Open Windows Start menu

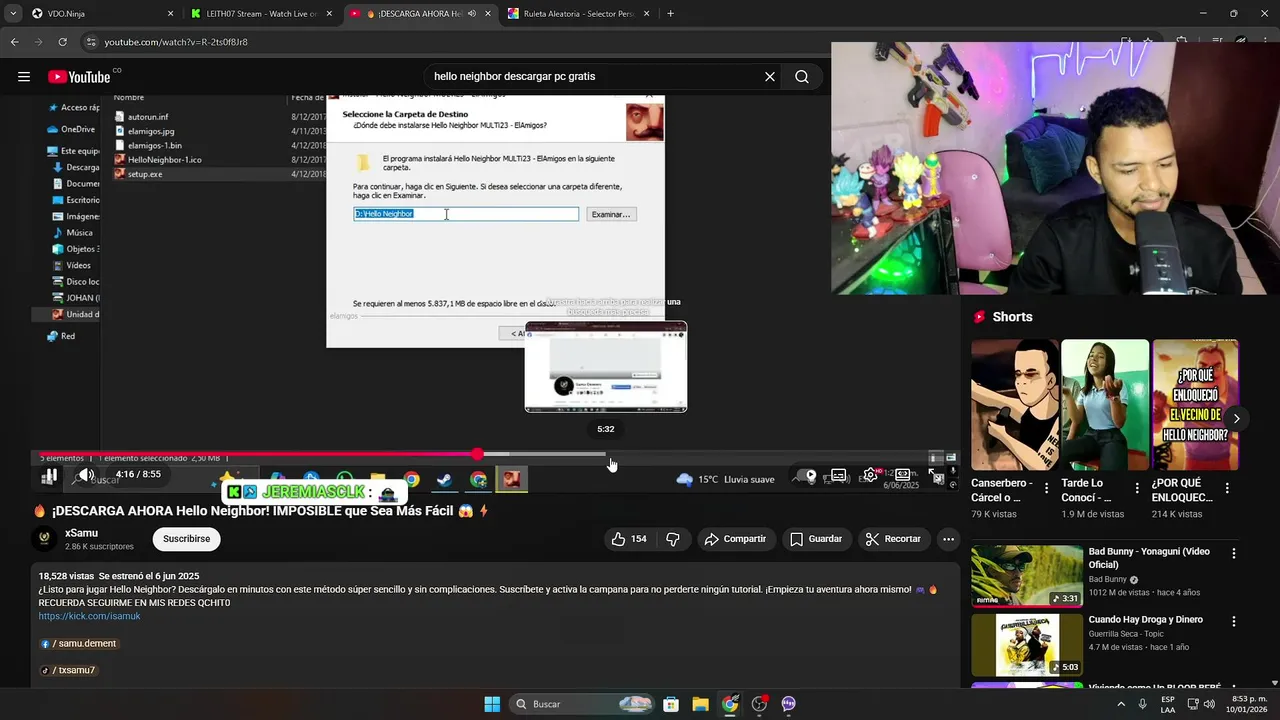point(492,704)
